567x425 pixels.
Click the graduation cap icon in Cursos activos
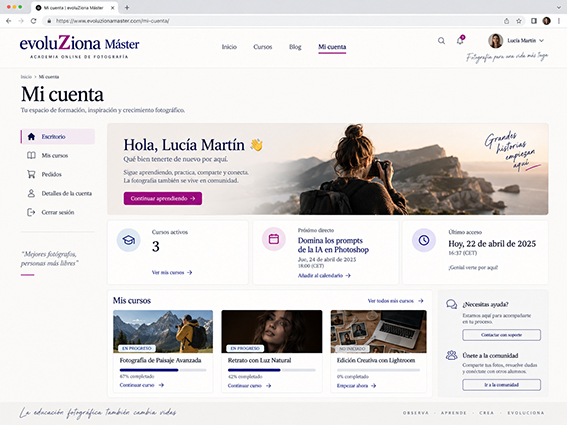pos(128,240)
